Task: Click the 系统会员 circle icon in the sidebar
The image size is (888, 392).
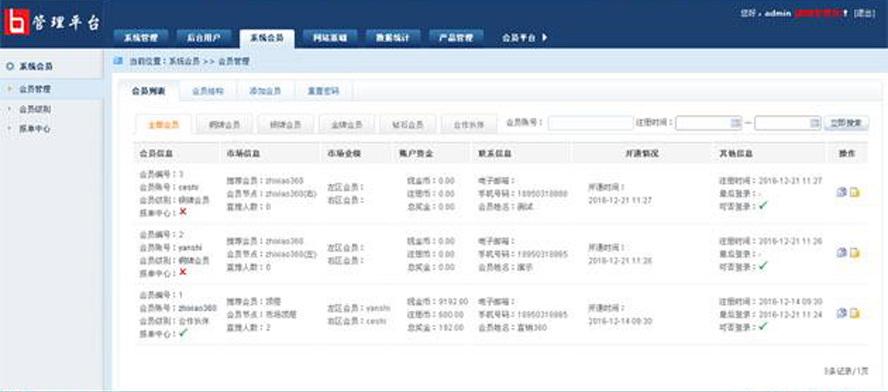Action: tap(10, 66)
